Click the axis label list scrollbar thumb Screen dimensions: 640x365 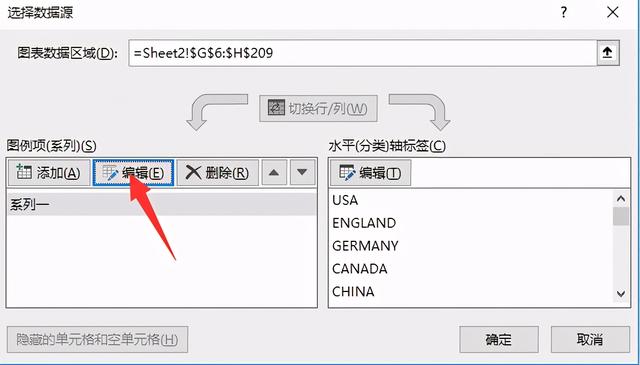click(621, 216)
